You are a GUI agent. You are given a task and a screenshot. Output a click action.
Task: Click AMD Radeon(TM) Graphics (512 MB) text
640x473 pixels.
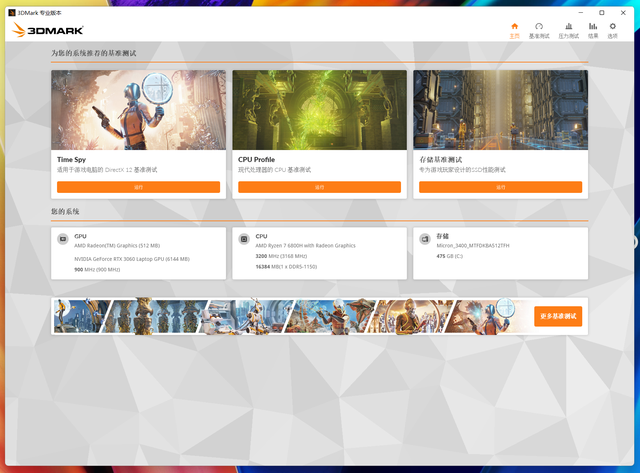(117, 246)
